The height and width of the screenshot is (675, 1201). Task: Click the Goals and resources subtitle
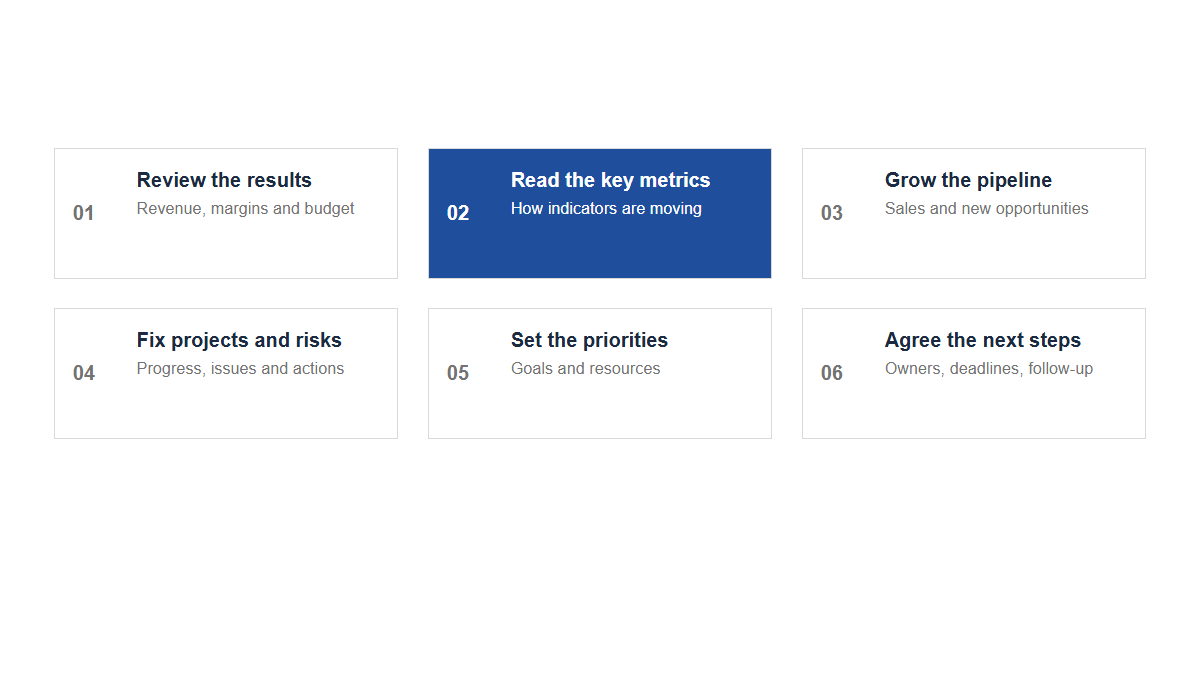(x=586, y=369)
